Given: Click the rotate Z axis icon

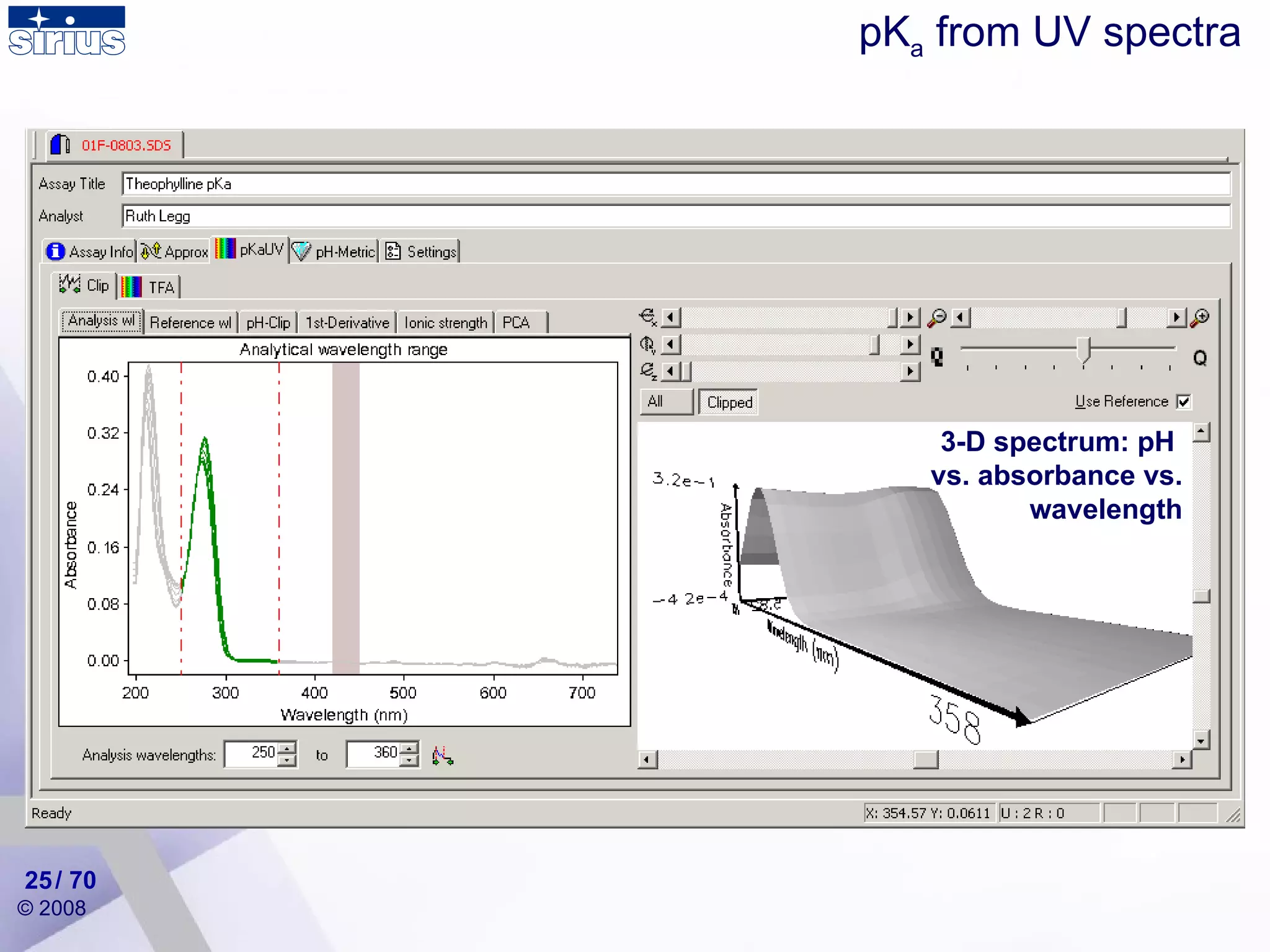Looking at the screenshot, I should [648, 371].
